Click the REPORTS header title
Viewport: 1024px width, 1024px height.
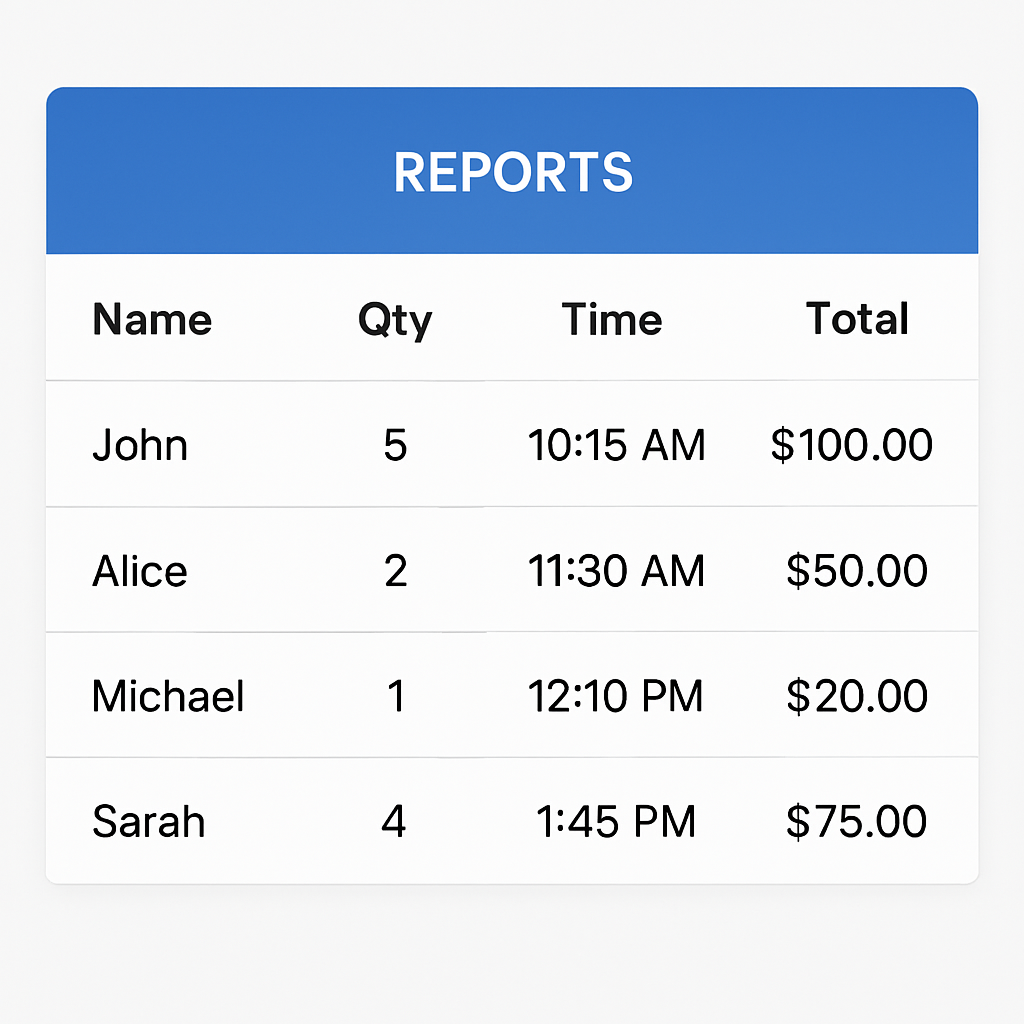click(x=513, y=172)
